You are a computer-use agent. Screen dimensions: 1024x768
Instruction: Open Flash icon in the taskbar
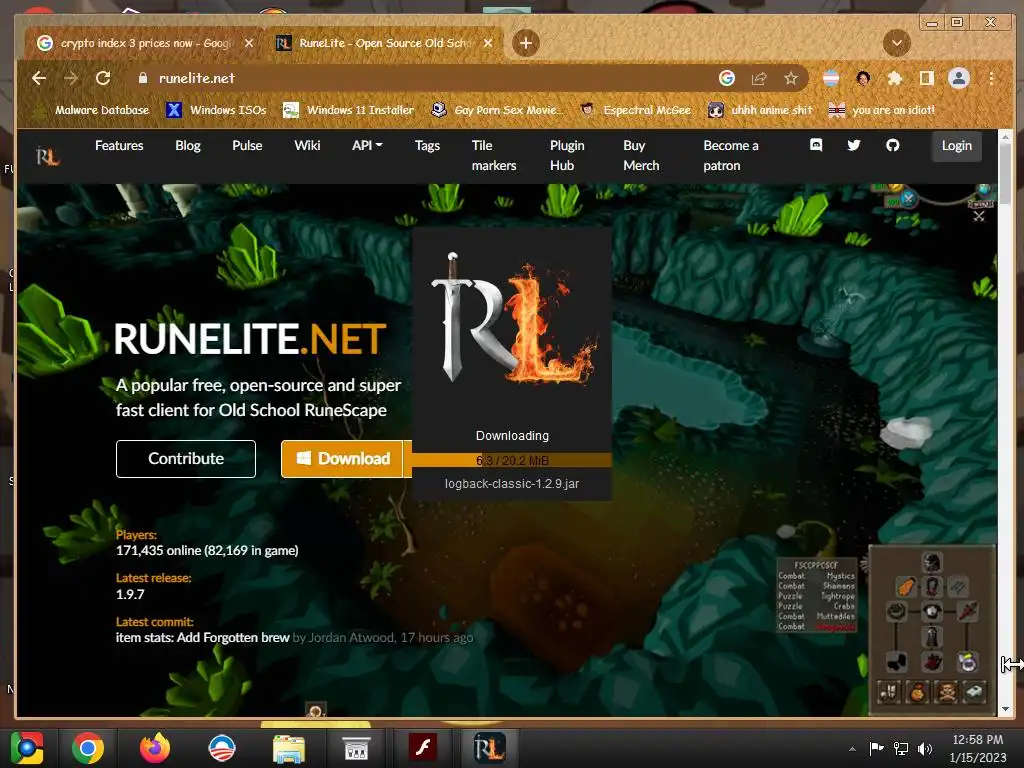(423, 748)
